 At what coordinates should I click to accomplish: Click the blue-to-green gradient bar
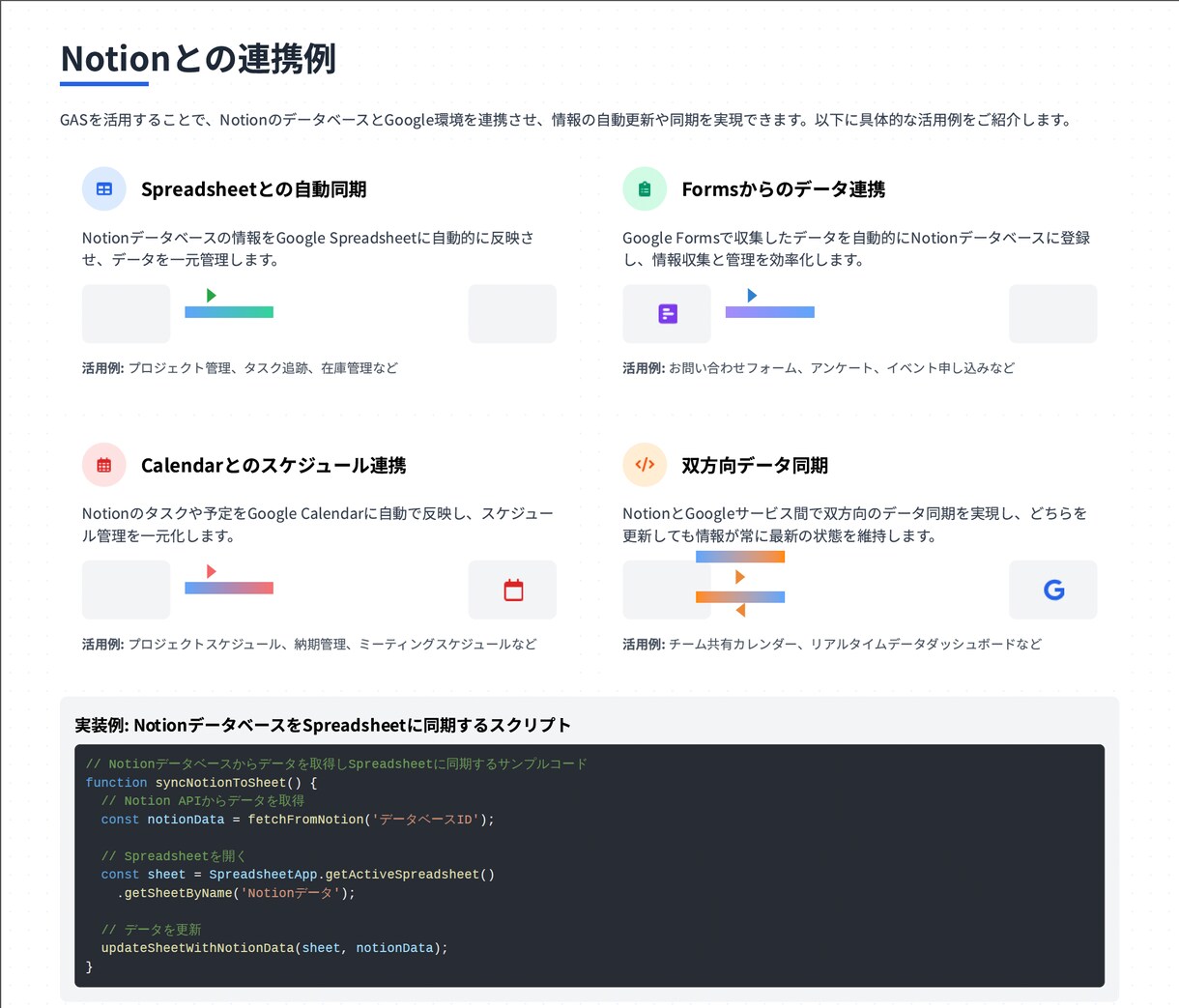coord(229,312)
